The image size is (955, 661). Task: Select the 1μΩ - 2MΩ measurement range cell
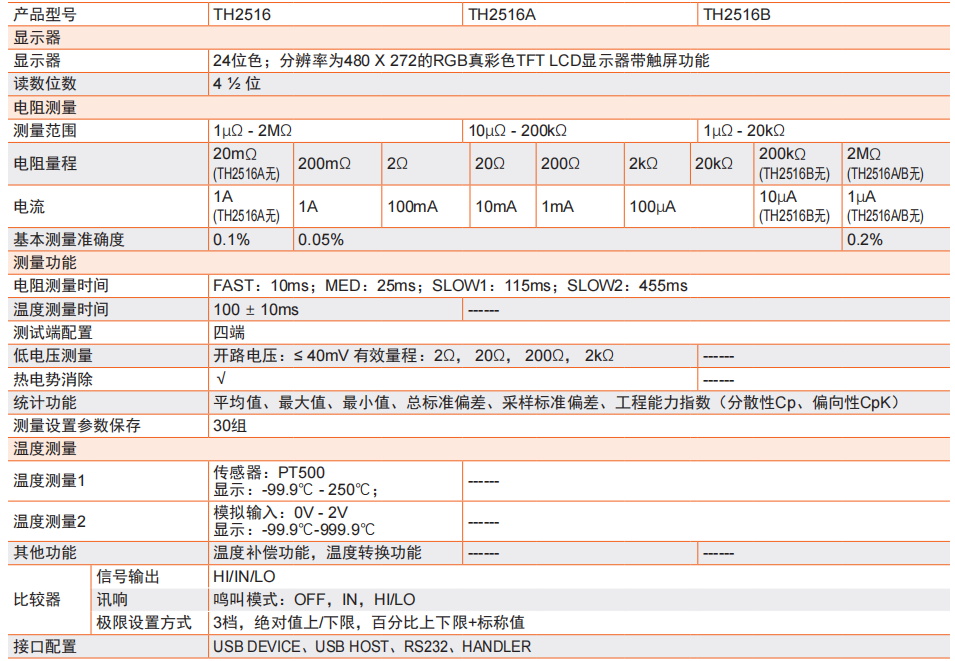click(x=252, y=131)
